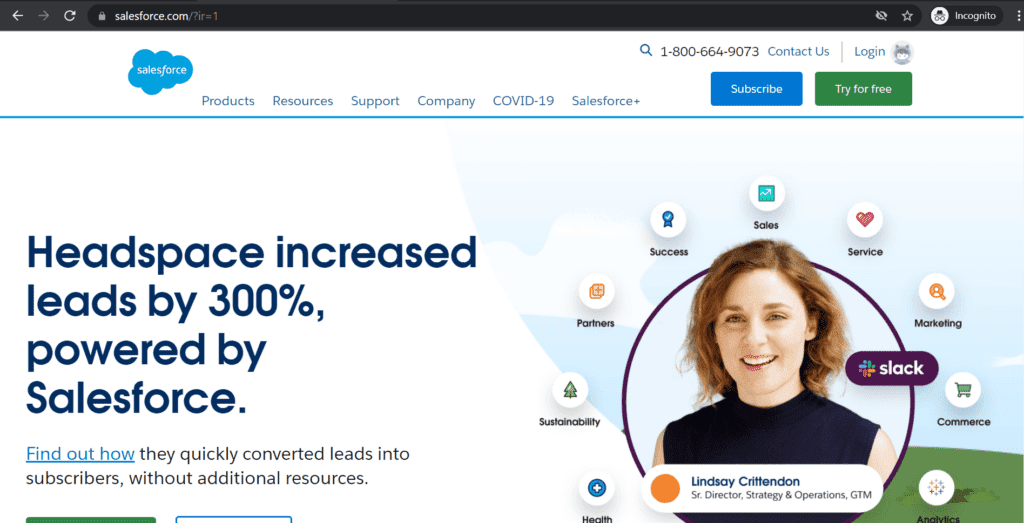The height and width of the screenshot is (523, 1024).
Task: Open the COVID-19 menu
Action: pos(523,101)
